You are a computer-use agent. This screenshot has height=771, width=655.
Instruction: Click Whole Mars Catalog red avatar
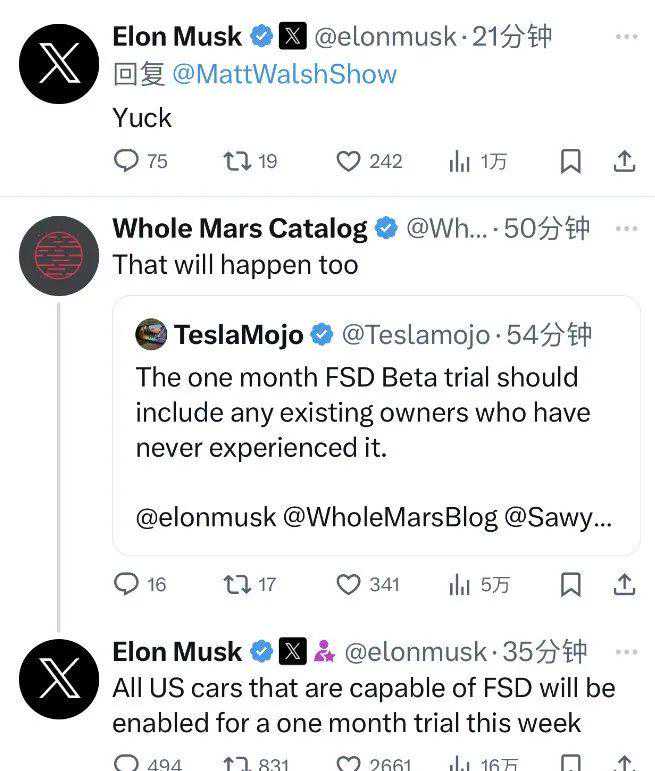tap(59, 255)
